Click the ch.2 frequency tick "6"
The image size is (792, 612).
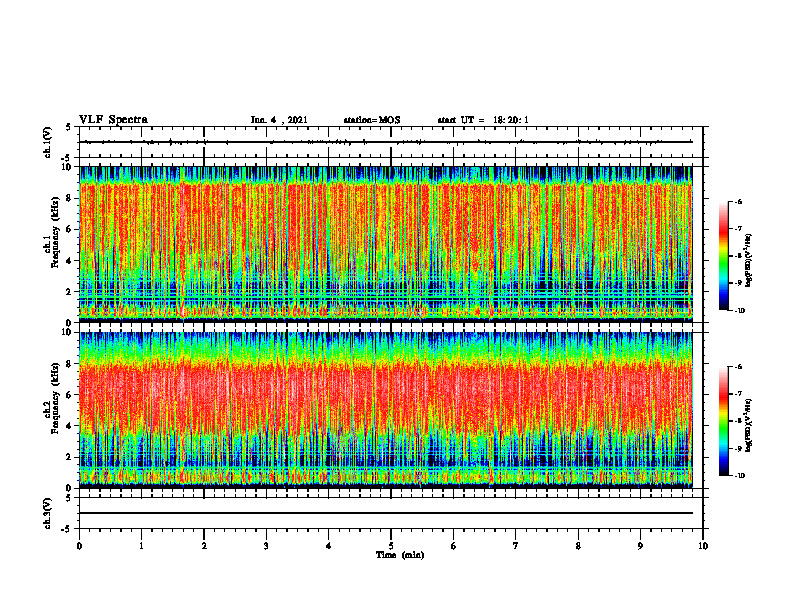pyautogui.click(x=70, y=395)
